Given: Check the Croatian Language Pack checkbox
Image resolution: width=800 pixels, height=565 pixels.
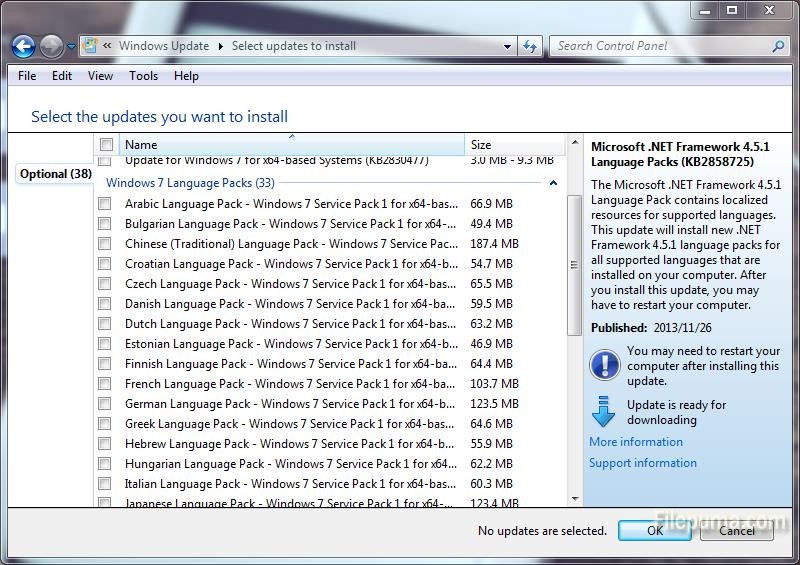Looking at the screenshot, I should (x=105, y=263).
